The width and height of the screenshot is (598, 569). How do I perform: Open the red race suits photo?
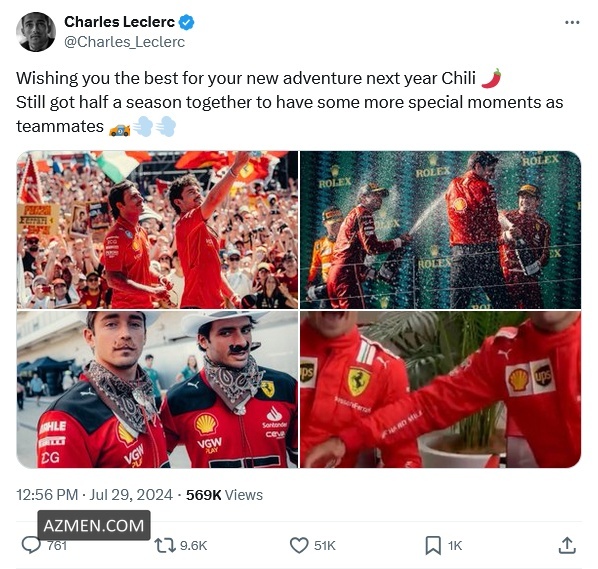pos(440,389)
